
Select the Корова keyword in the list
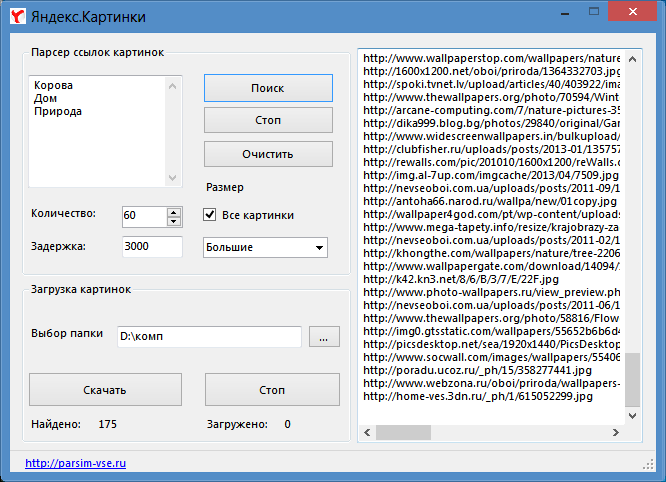(53, 86)
